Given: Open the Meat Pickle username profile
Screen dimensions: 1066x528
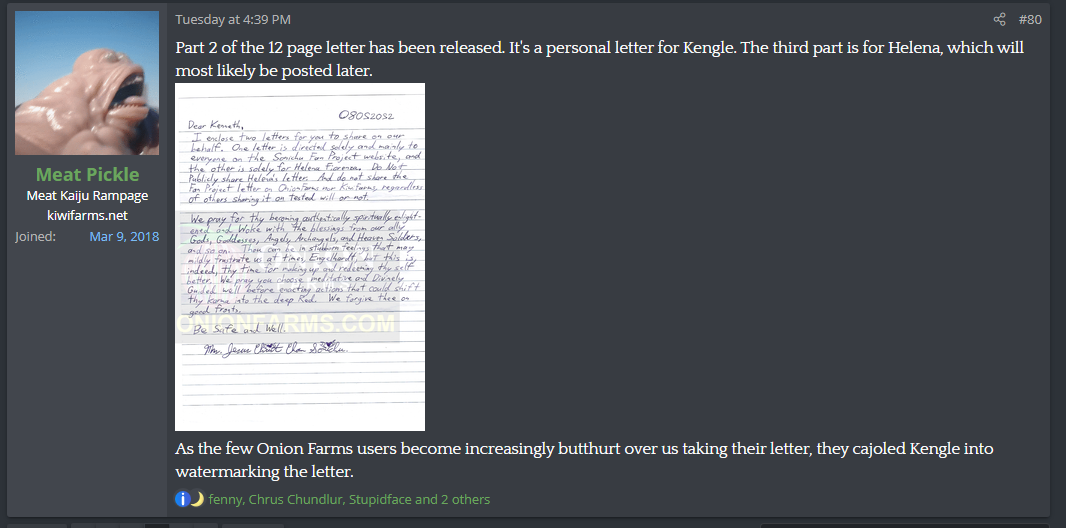Looking at the screenshot, I should click(x=87, y=174).
